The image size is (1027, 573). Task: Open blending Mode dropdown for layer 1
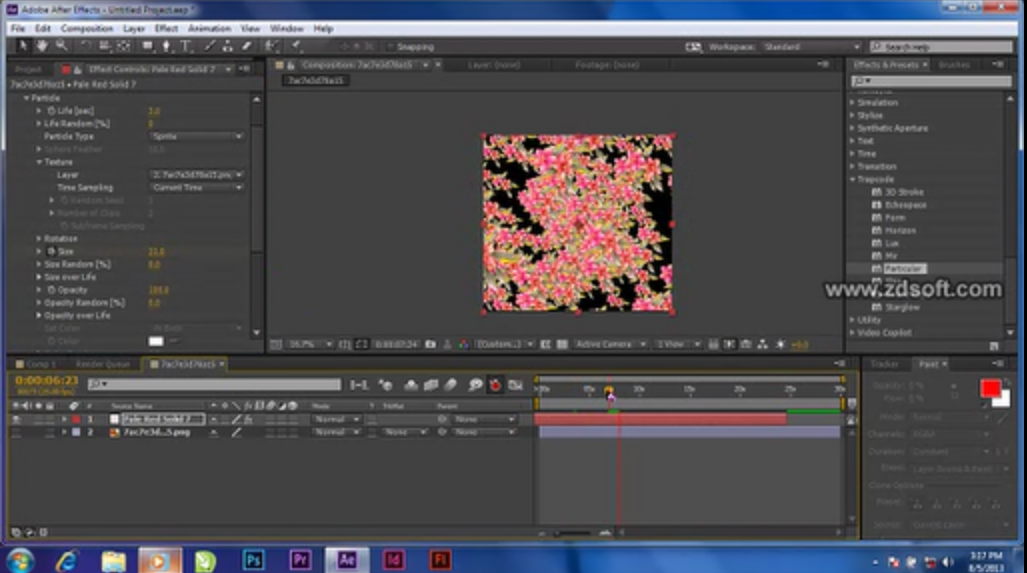pos(336,419)
